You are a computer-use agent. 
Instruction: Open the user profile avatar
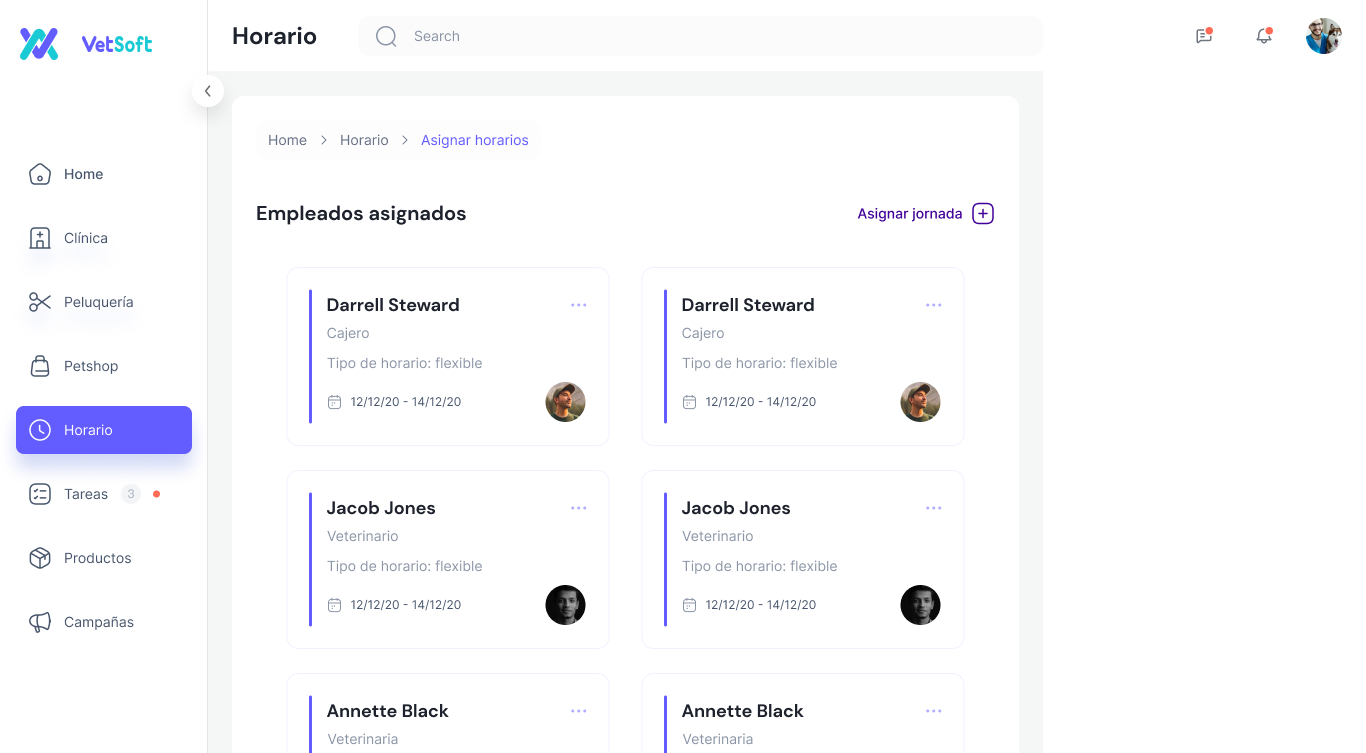pyautogui.click(x=1323, y=36)
